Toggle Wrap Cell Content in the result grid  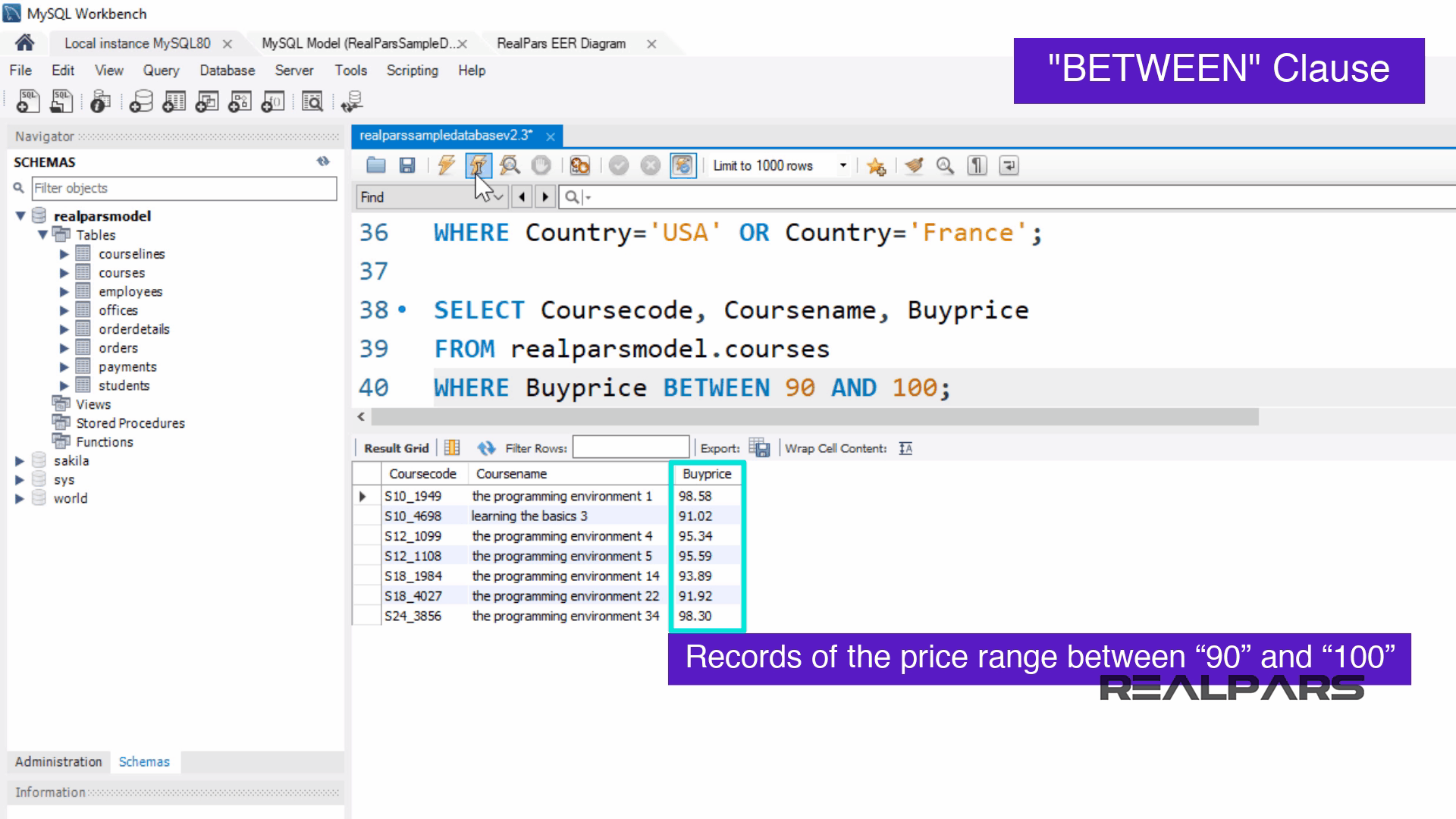pos(905,447)
